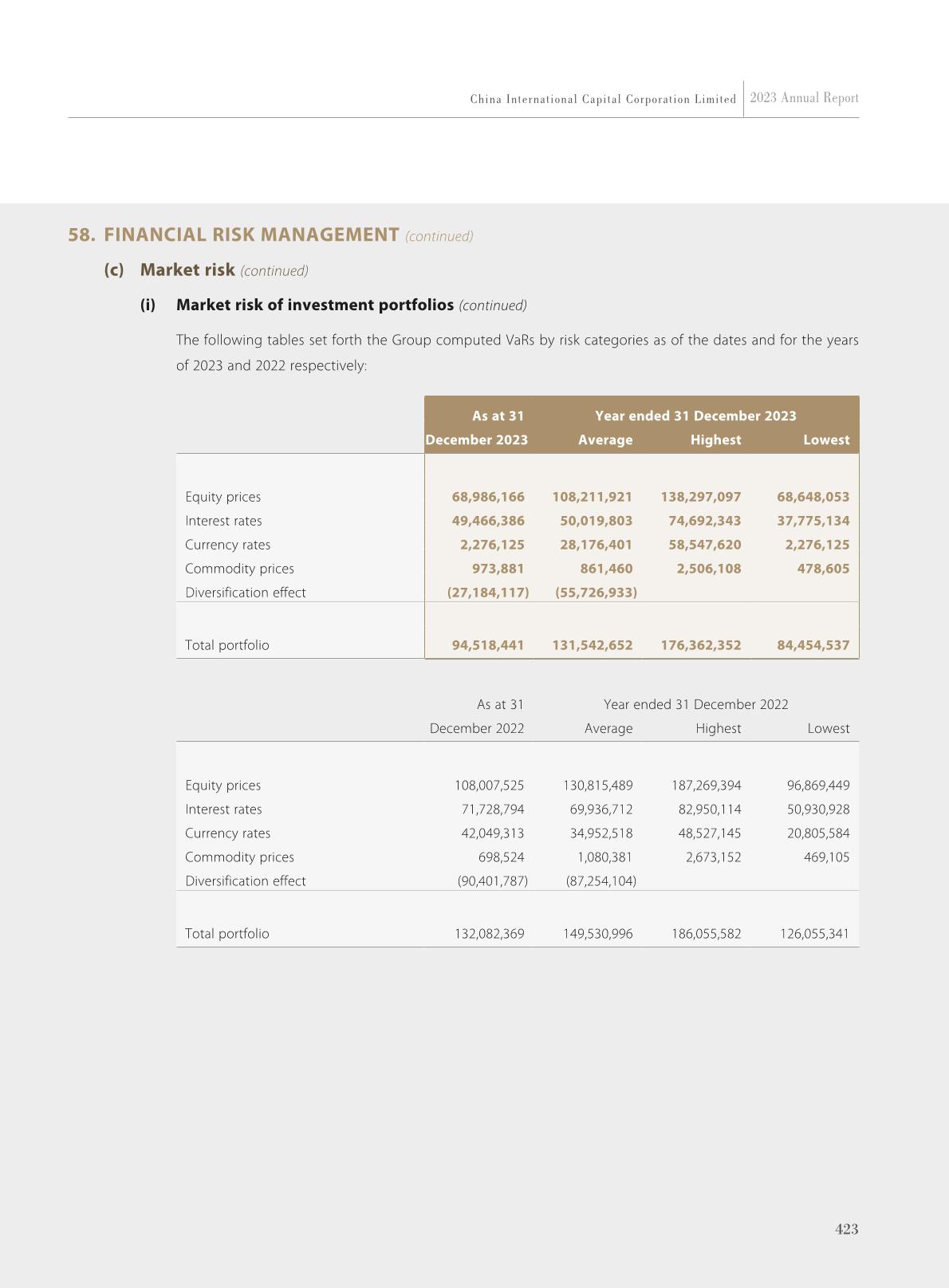This screenshot has width=949, height=1288.
Task: Click the 'Market risk' subsection heading
Action: click(187, 270)
